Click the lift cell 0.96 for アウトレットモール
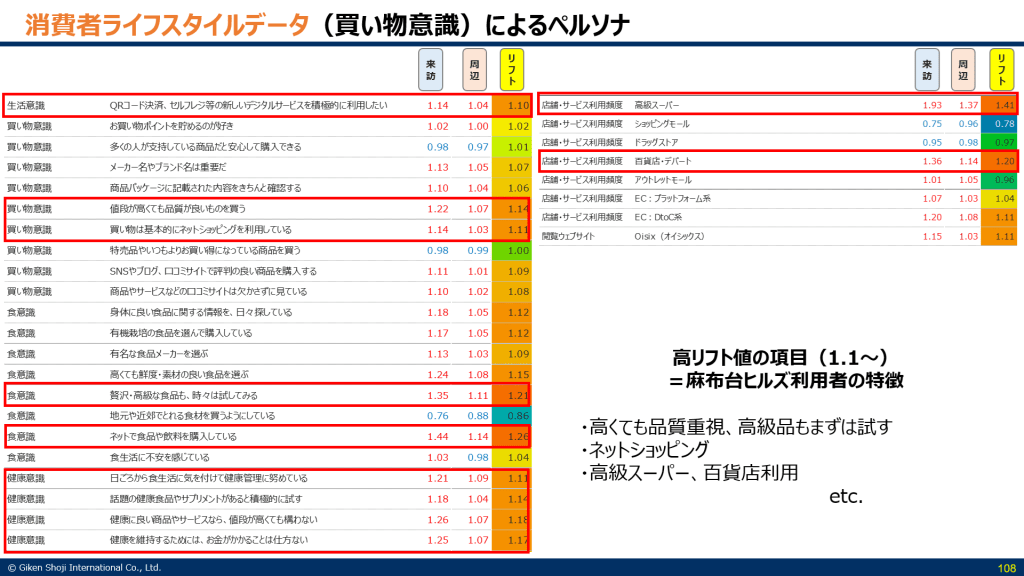Screen dimensions: 1024x576 click(x=1000, y=180)
